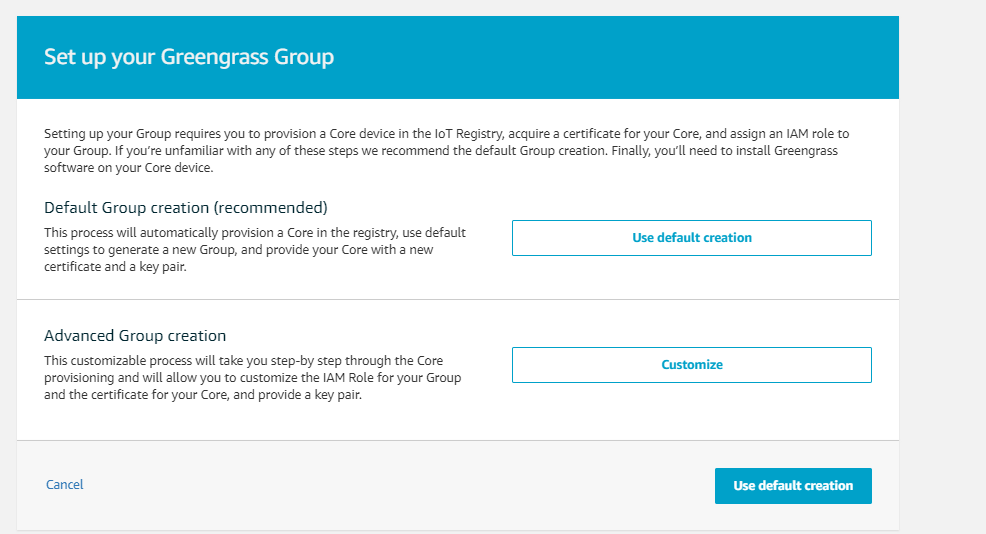Click the text software on your Core device

128,168
